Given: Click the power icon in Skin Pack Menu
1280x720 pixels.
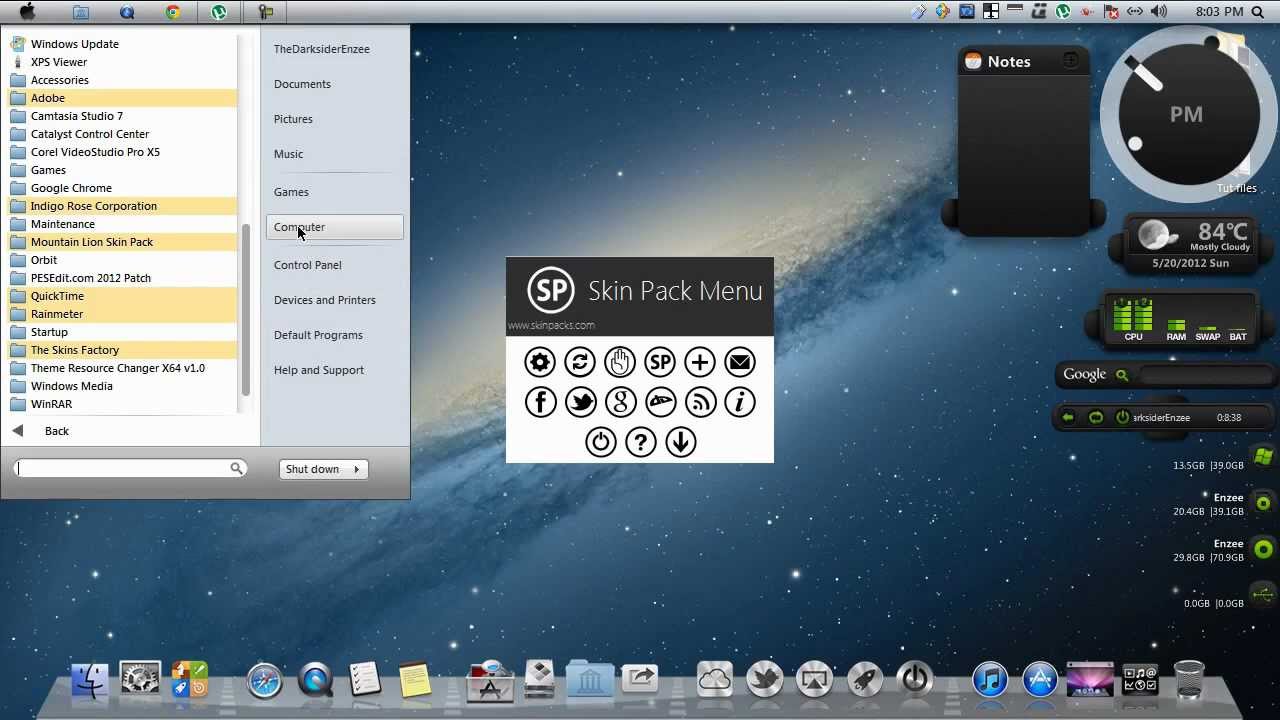Looking at the screenshot, I should 600,442.
